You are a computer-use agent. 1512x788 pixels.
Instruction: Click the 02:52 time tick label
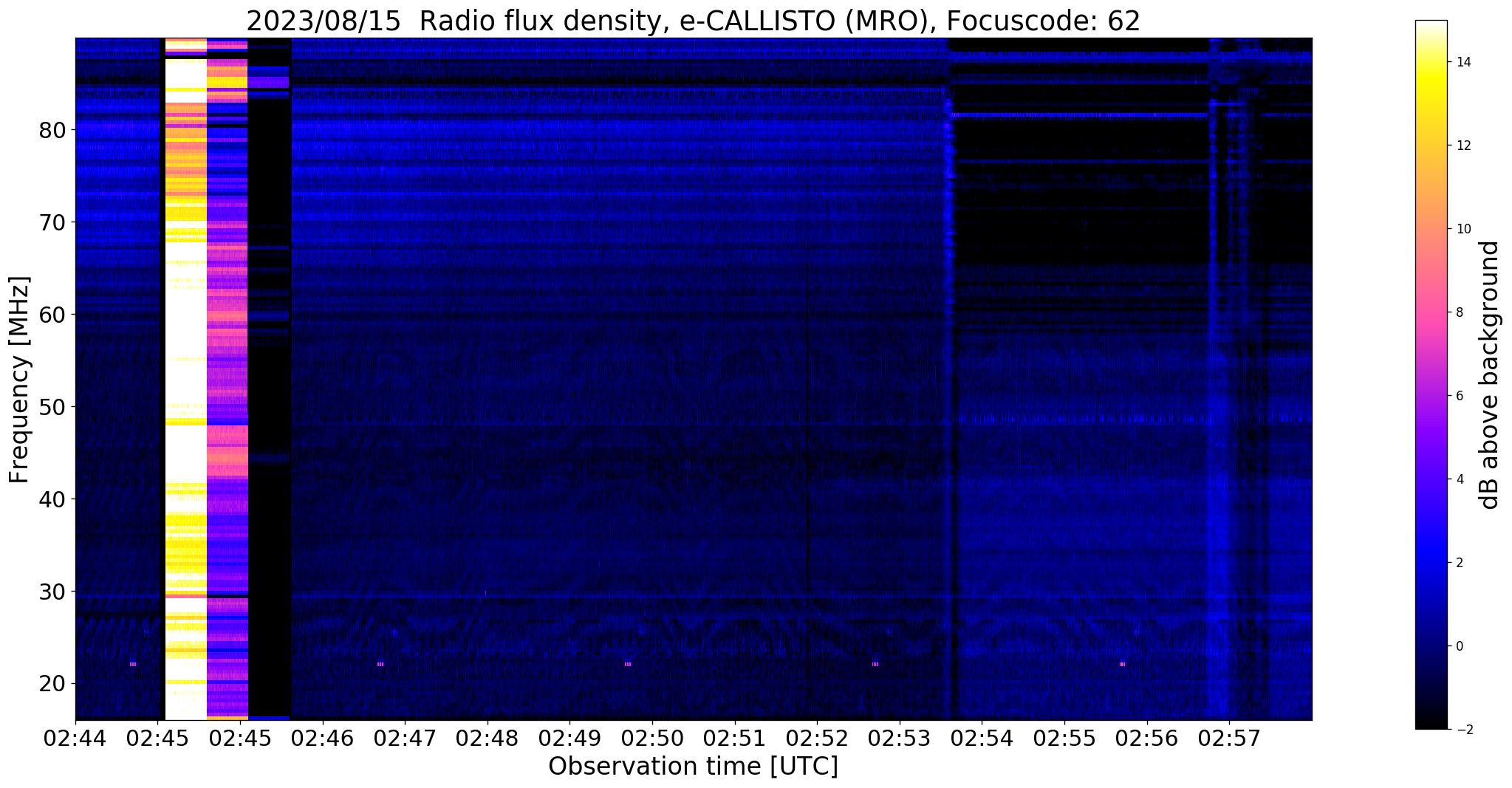(x=817, y=738)
